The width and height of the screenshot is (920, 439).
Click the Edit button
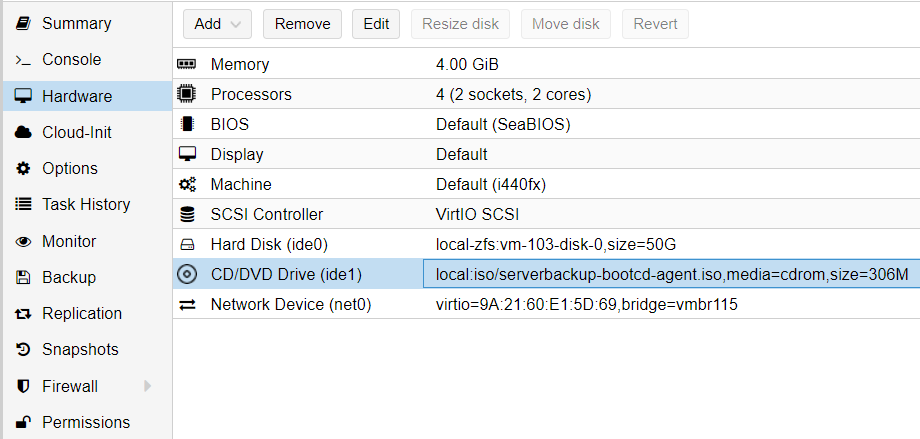[x=376, y=24]
